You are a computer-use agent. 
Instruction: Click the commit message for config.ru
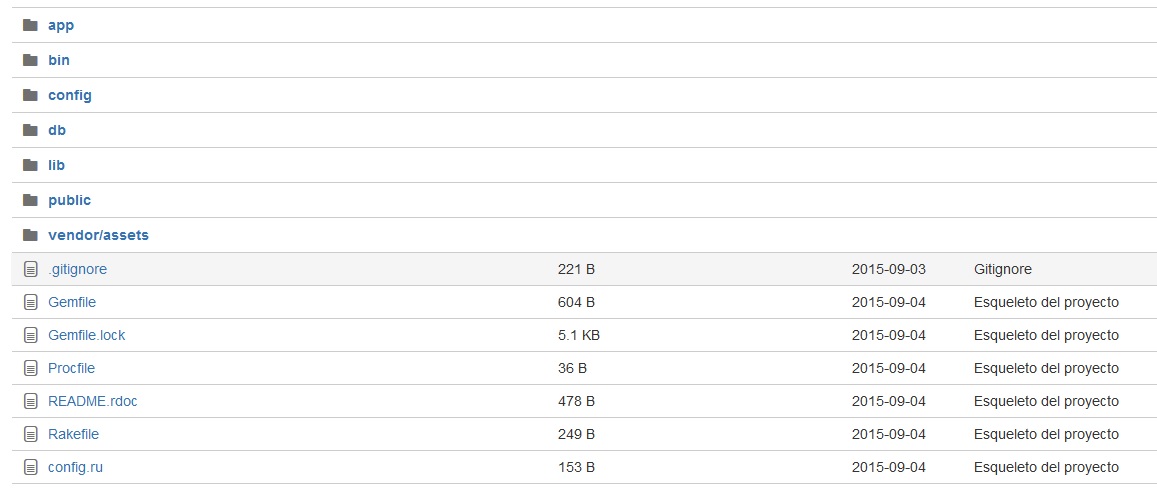point(1046,467)
